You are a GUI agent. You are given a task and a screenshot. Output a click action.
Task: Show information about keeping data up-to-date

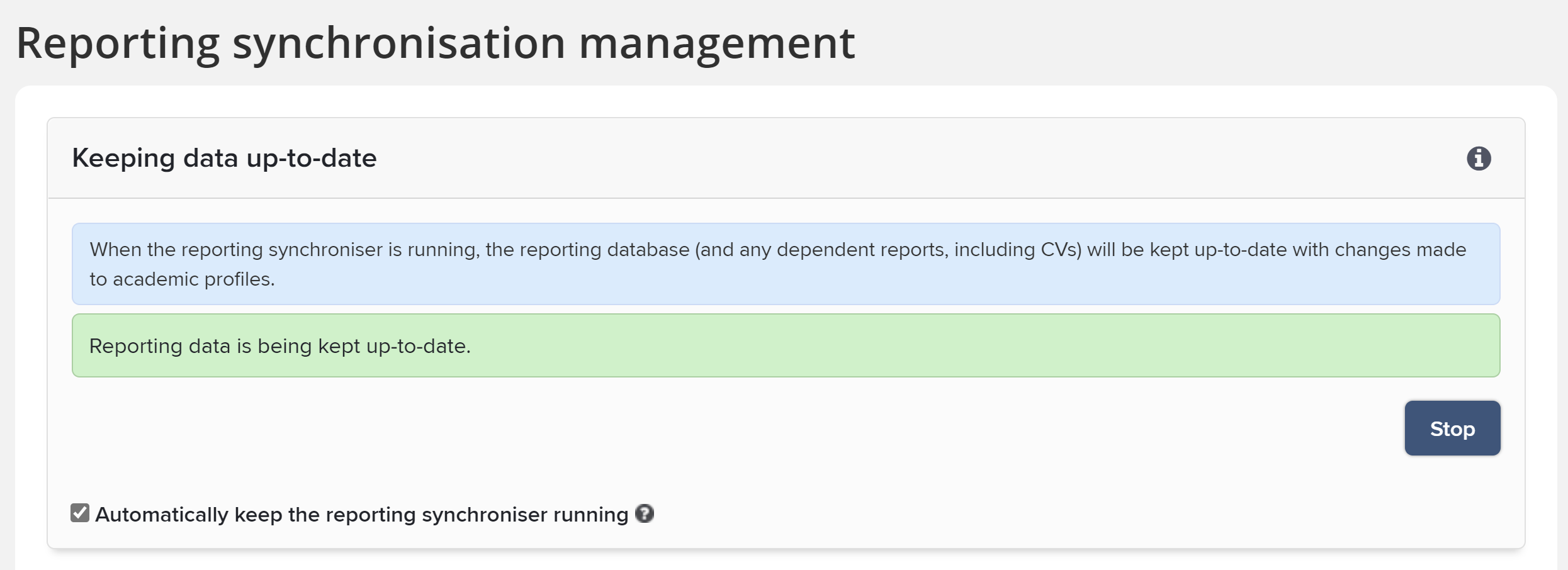1479,159
